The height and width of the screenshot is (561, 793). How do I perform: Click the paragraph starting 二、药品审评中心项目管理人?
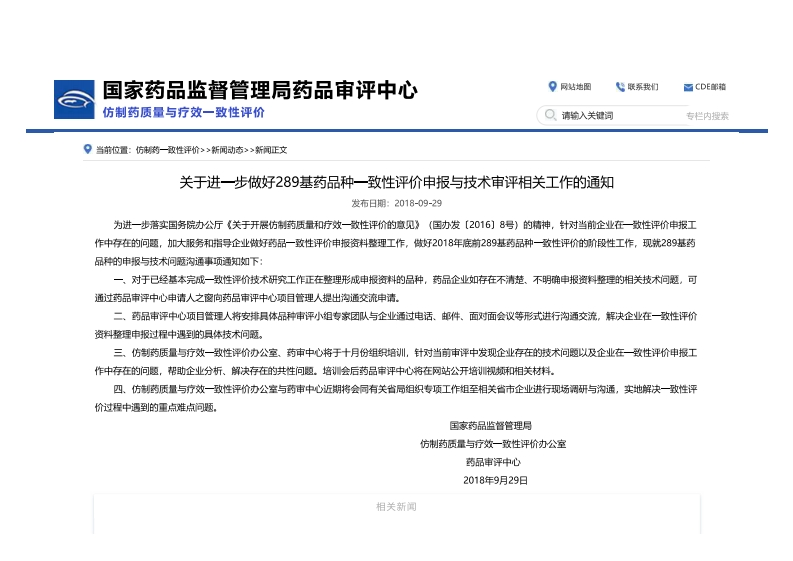[x=396, y=325]
